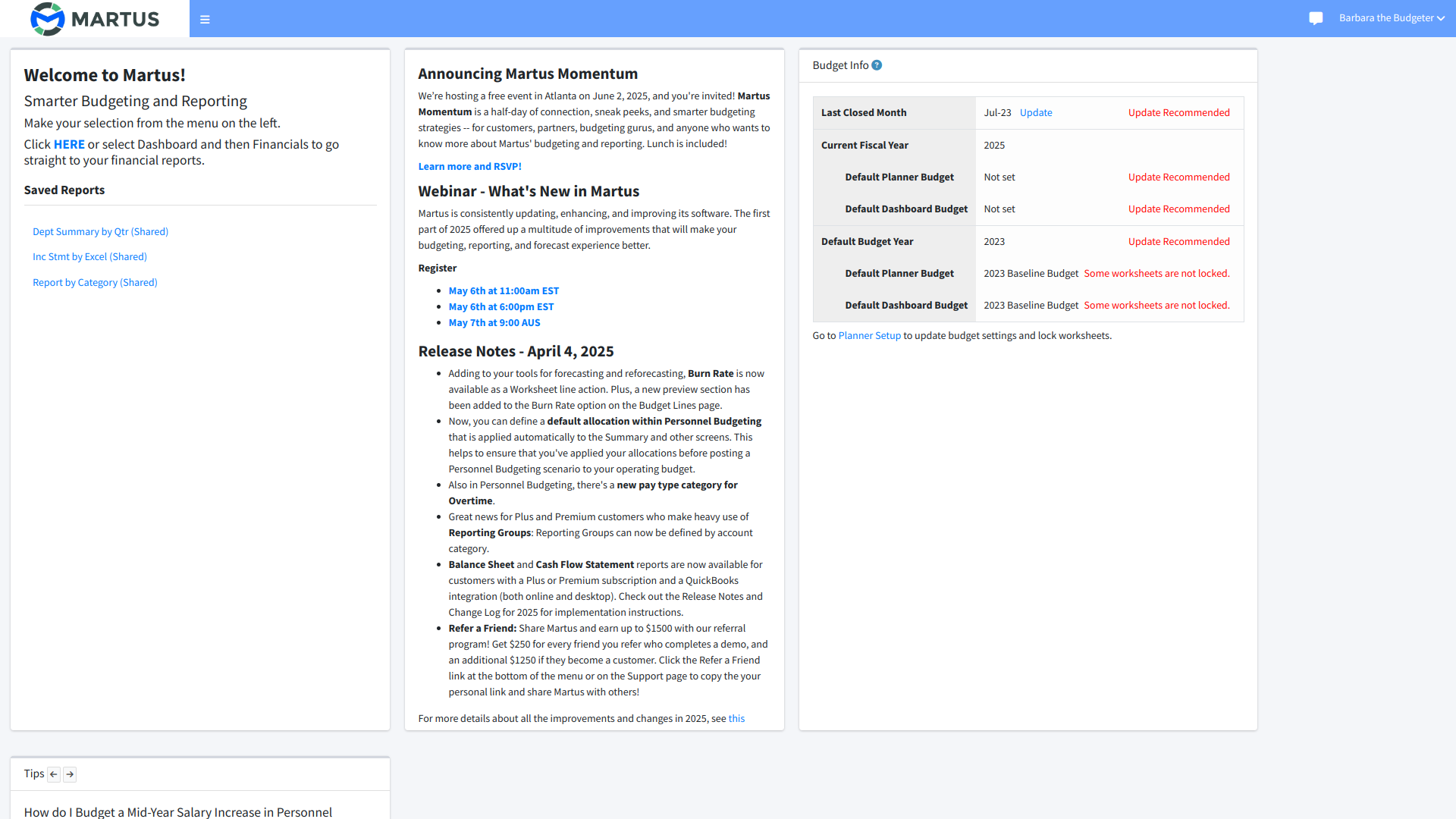This screenshot has width=1456, height=819.
Task: Open Barbara the Budgeter user dropdown
Action: (x=1392, y=18)
